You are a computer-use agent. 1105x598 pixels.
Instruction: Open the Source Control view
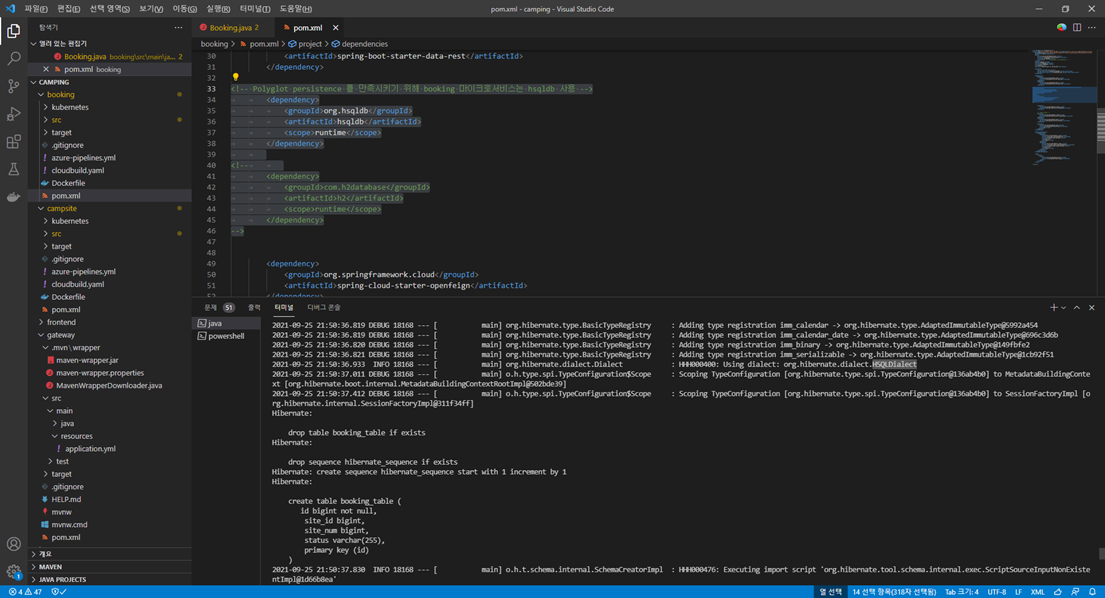(13, 86)
